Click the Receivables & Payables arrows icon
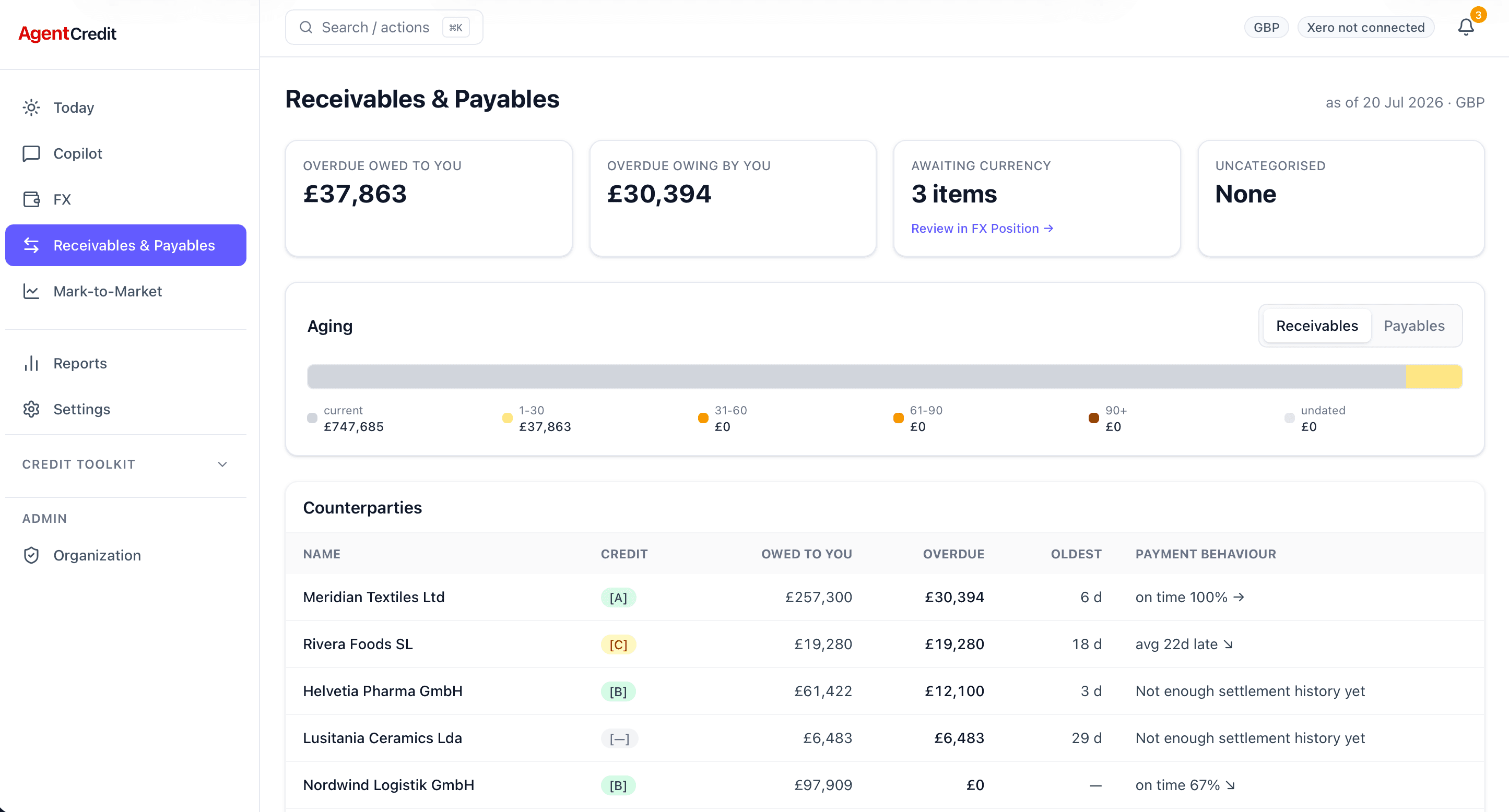Viewport: 1509px width, 812px height. 31,245
